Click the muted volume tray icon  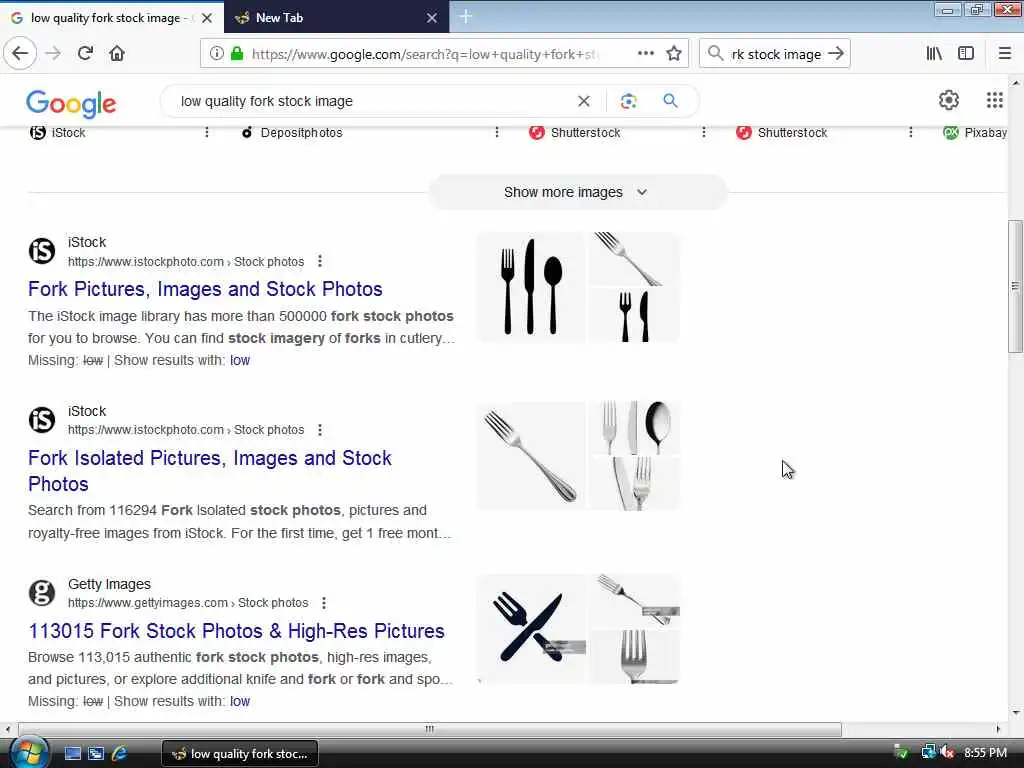coord(948,753)
